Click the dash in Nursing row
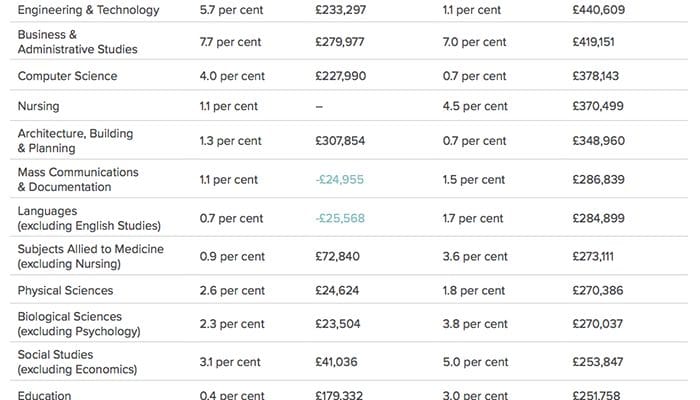Viewport: 700px width, 400px height. click(x=319, y=107)
